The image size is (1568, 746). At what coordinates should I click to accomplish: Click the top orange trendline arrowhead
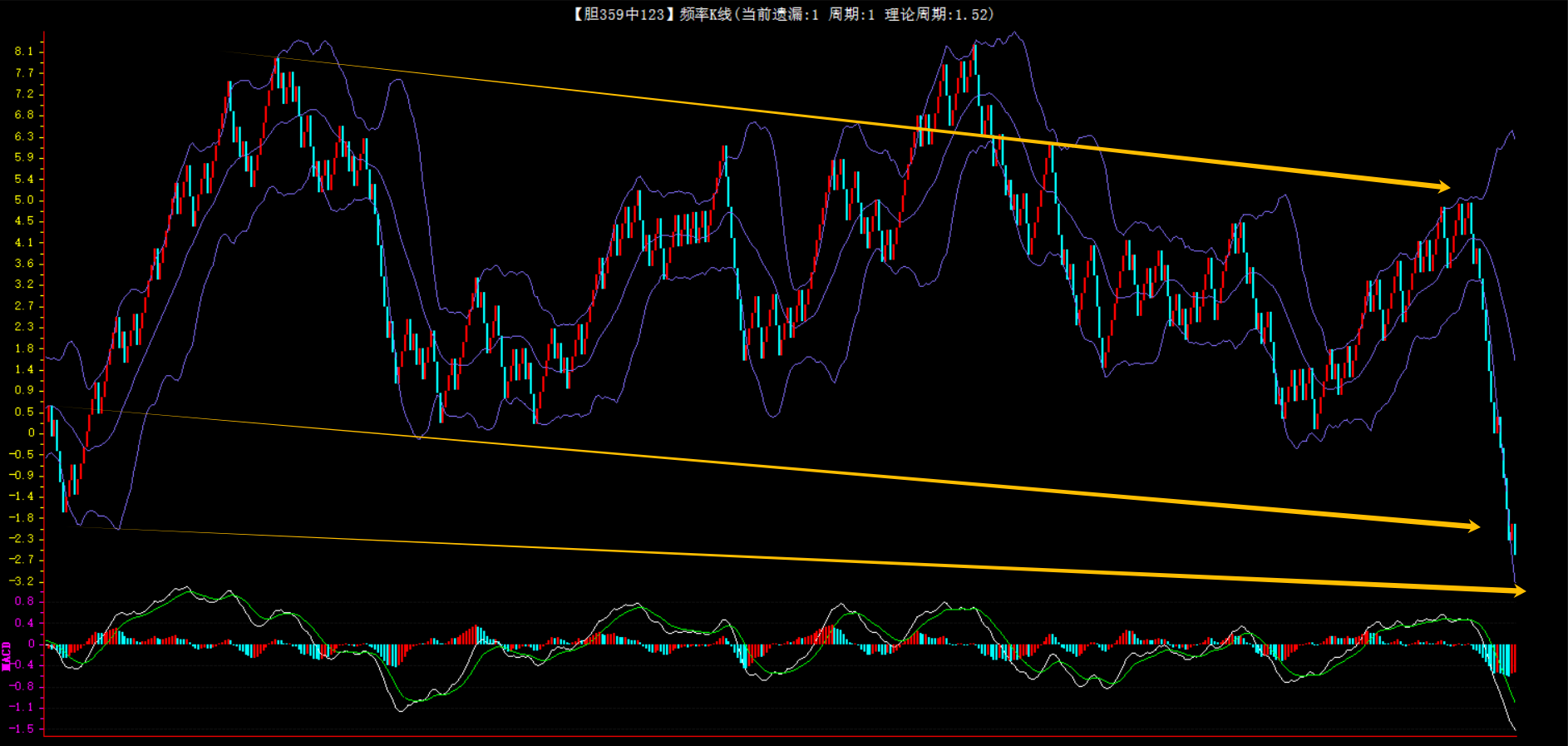[1444, 187]
